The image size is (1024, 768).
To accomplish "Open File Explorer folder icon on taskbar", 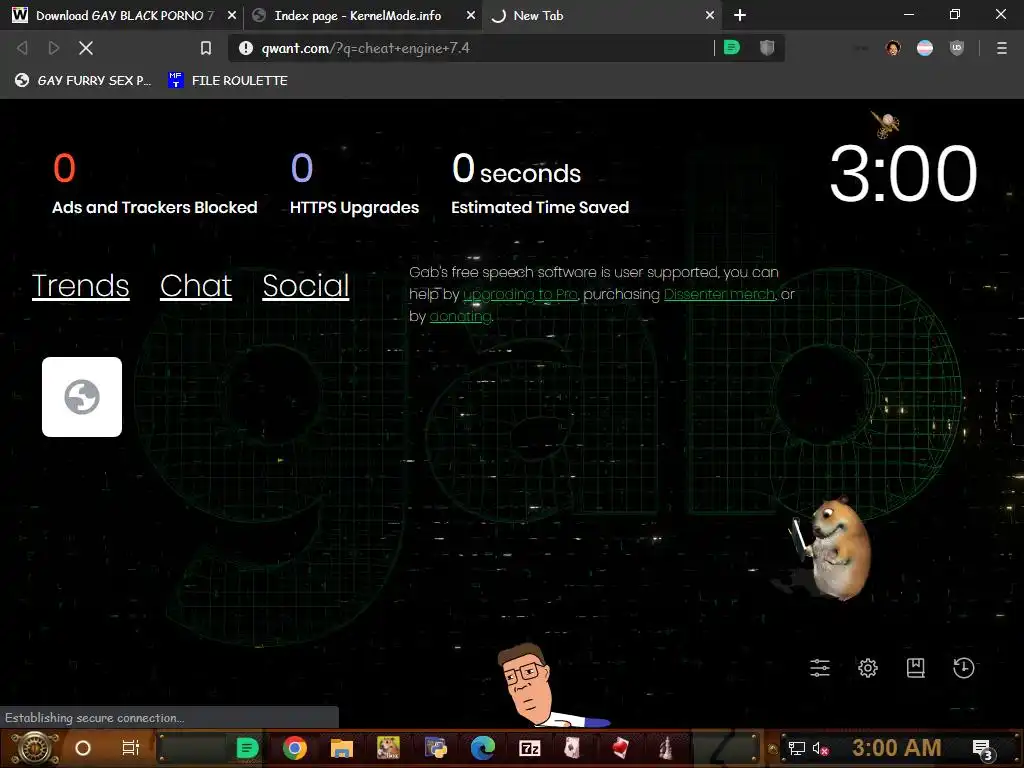I will 342,748.
